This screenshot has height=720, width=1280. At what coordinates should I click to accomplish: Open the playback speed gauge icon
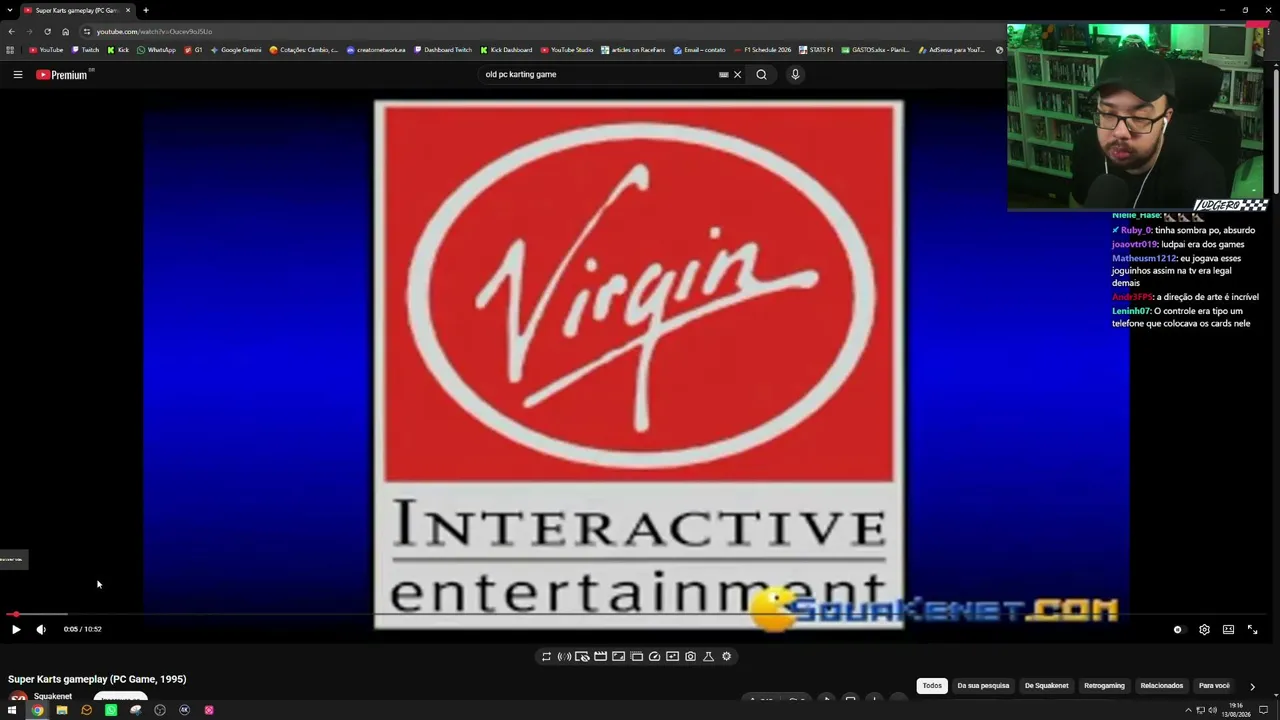[x=654, y=656]
